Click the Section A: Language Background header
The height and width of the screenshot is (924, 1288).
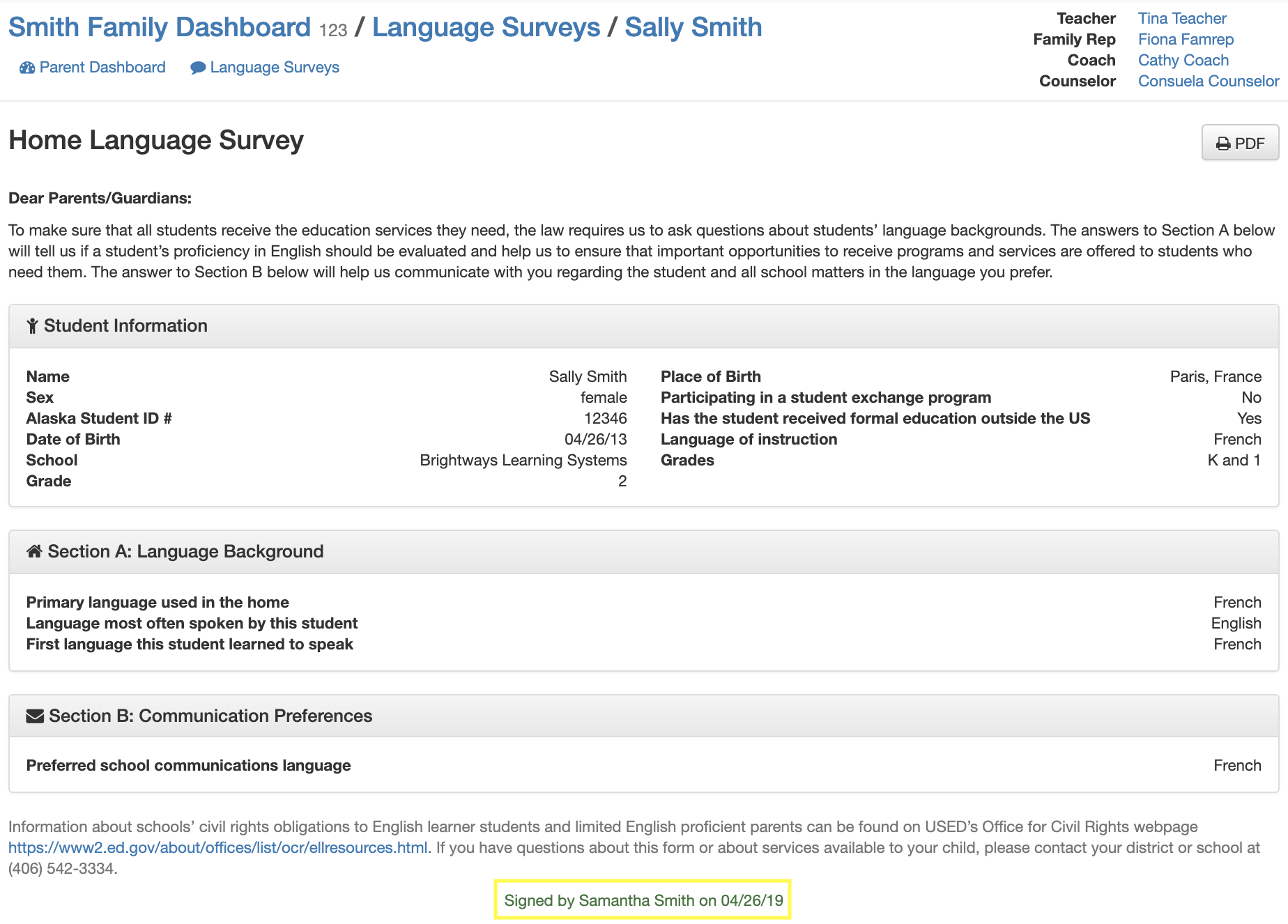click(x=185, y=552)
